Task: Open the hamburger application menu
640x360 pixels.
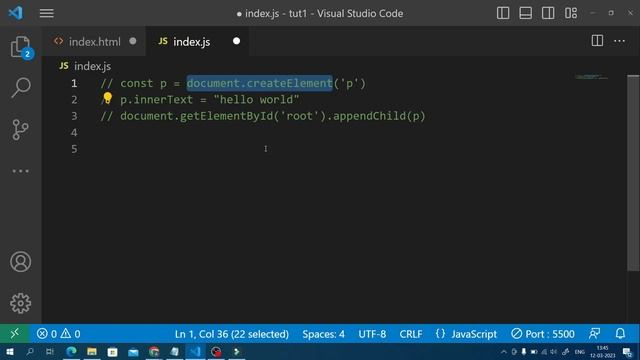Action: pyautogui.click(x=47, y=13)
